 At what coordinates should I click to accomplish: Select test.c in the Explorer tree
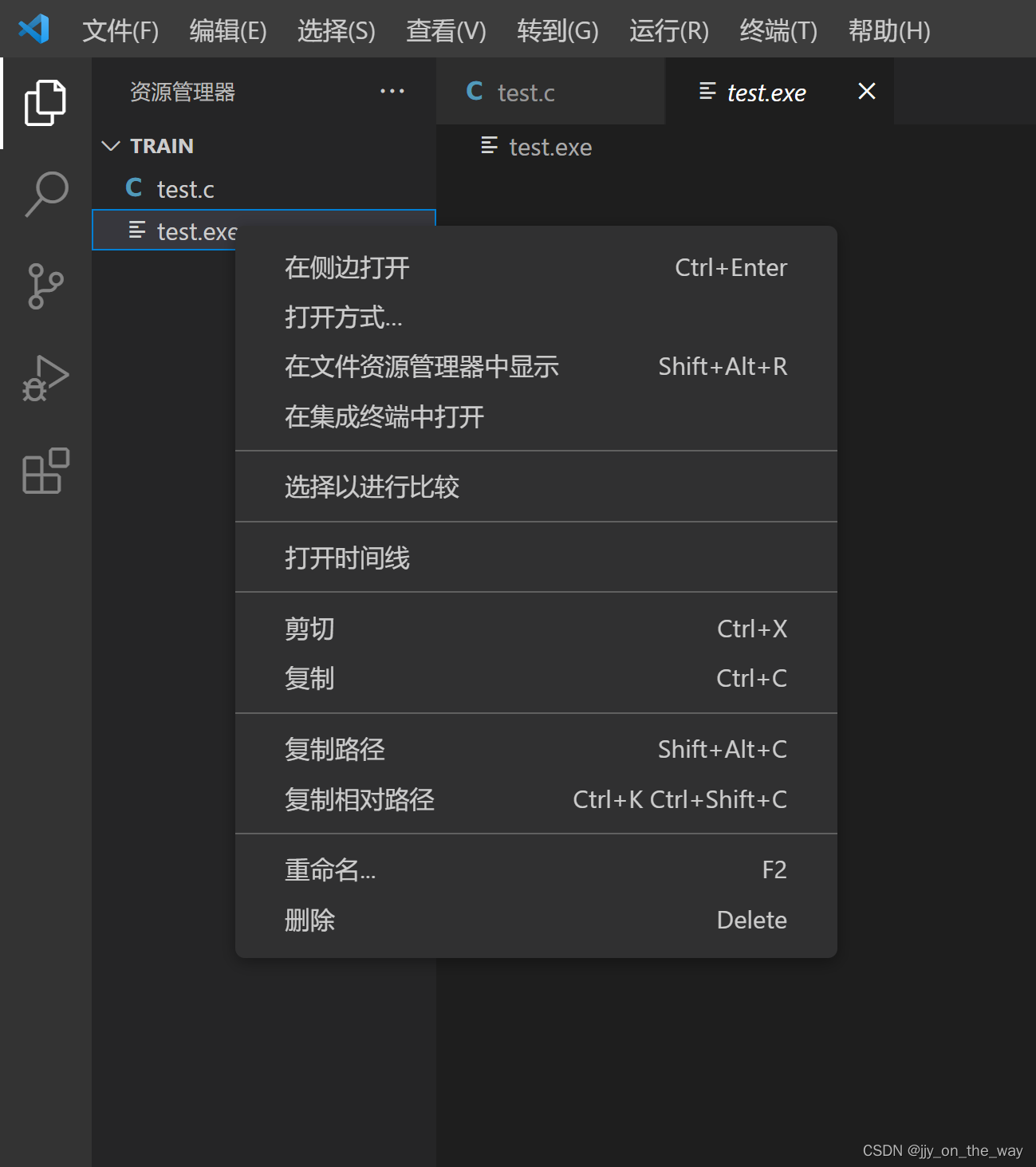coord(185,188)
